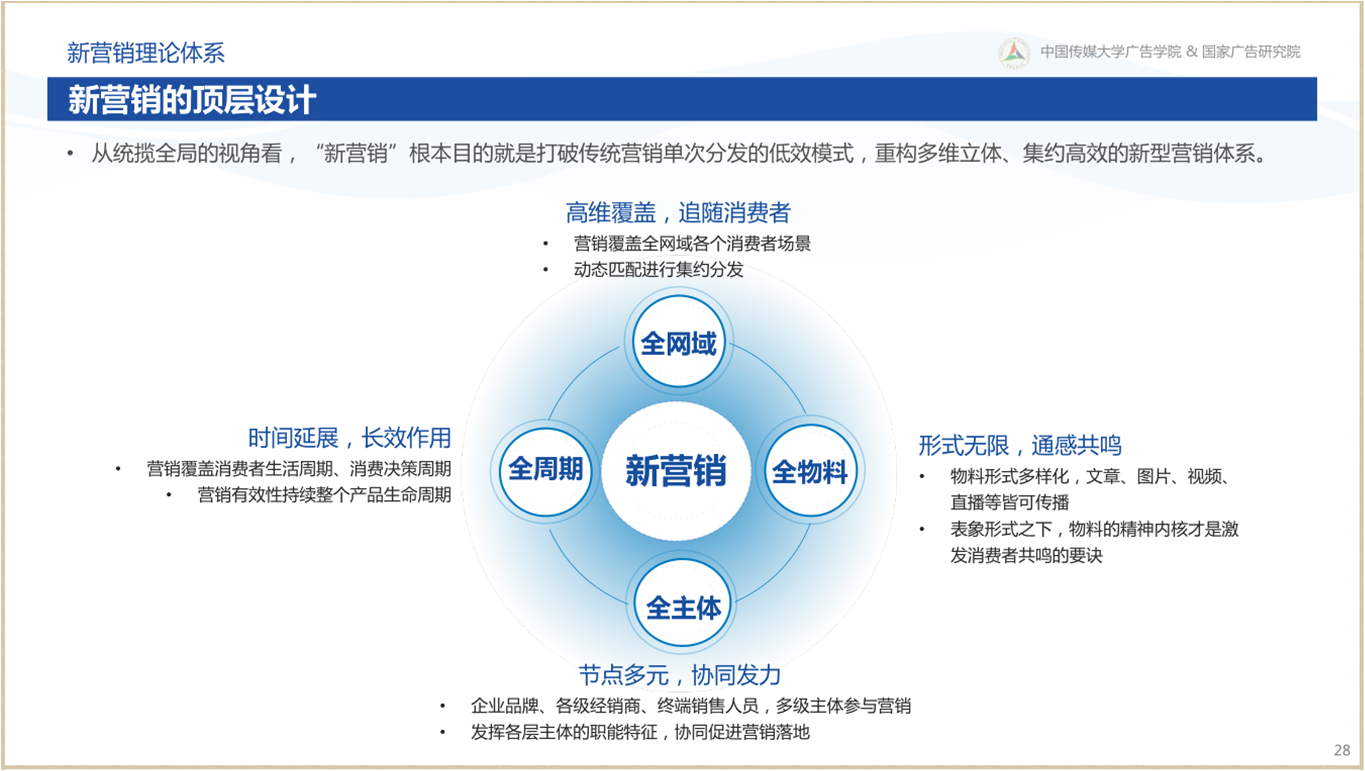This screenshot has width=1365, height=771.
Task: Click the 全主体 circle node
Action: (683, 606)
